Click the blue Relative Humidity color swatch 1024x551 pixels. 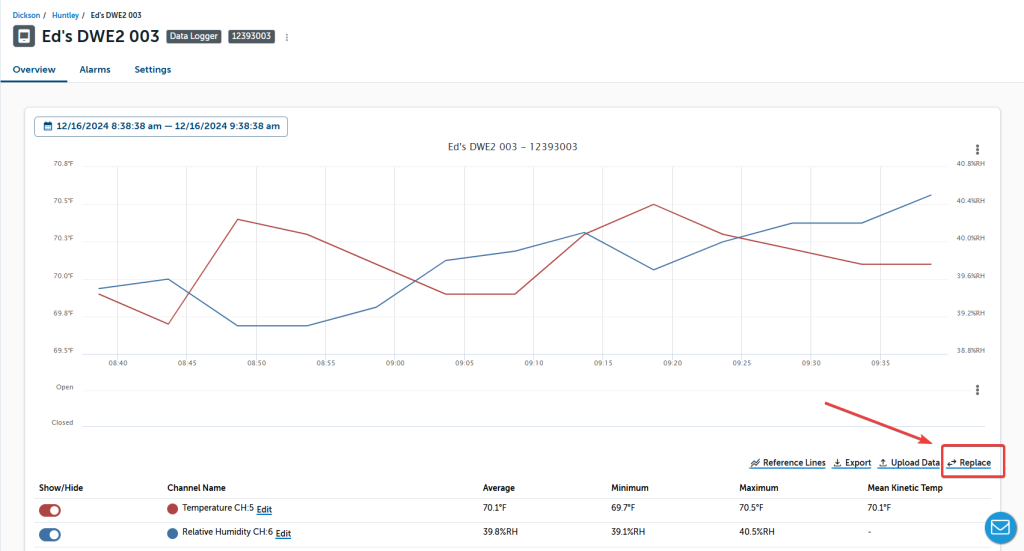(x=173, y=533)
